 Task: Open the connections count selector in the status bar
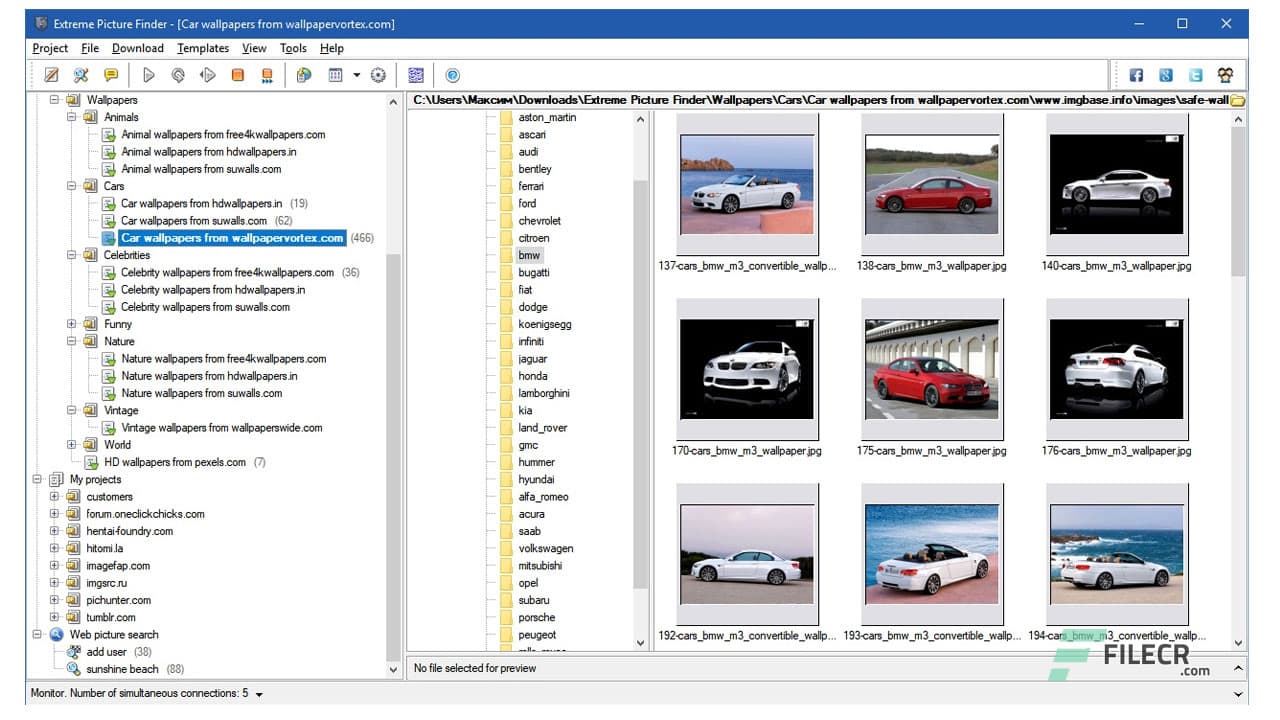(x=259, y=693)
